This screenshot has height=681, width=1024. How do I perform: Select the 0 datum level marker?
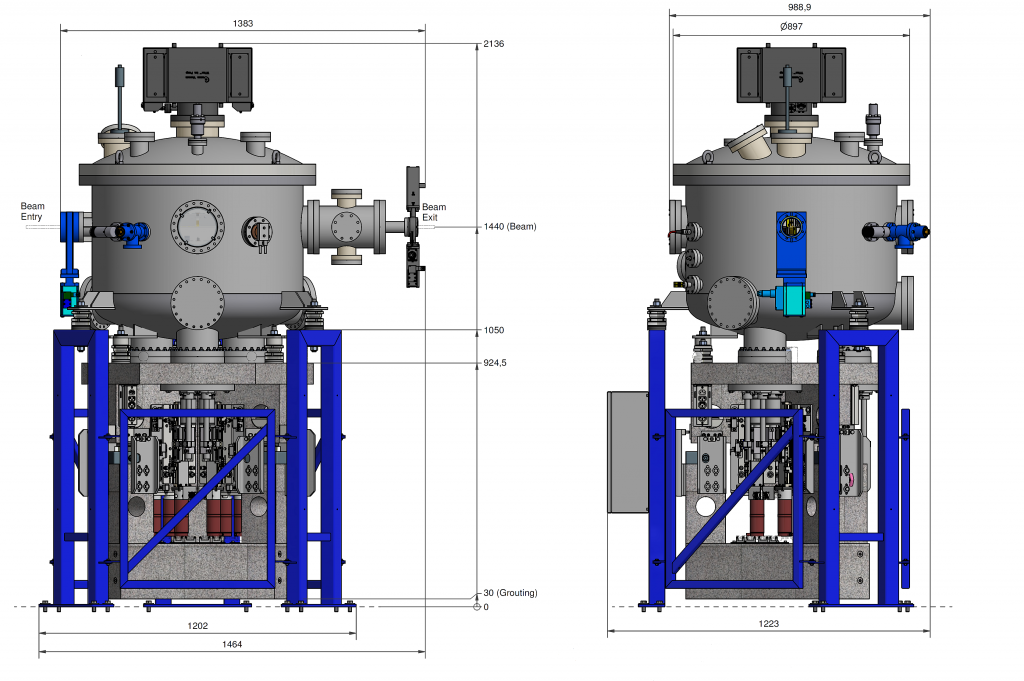[486, 607]
